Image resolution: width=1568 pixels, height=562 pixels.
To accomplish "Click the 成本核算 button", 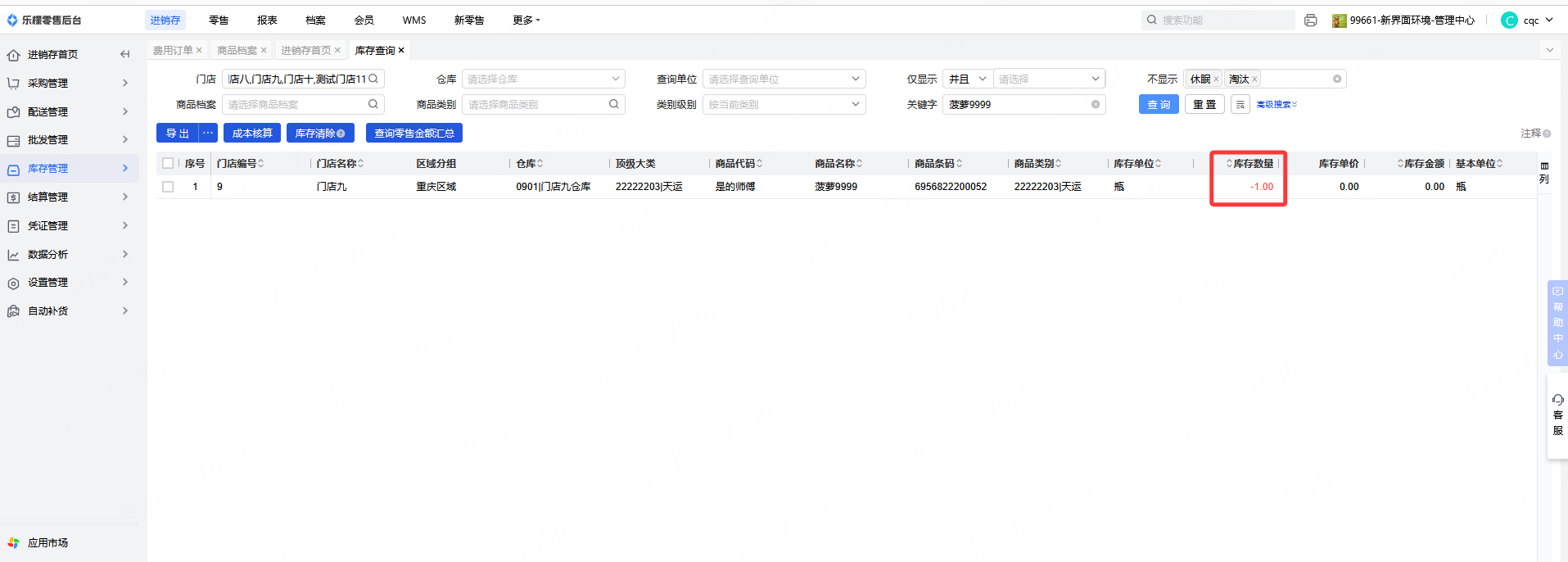I will (x=252, y=133).
